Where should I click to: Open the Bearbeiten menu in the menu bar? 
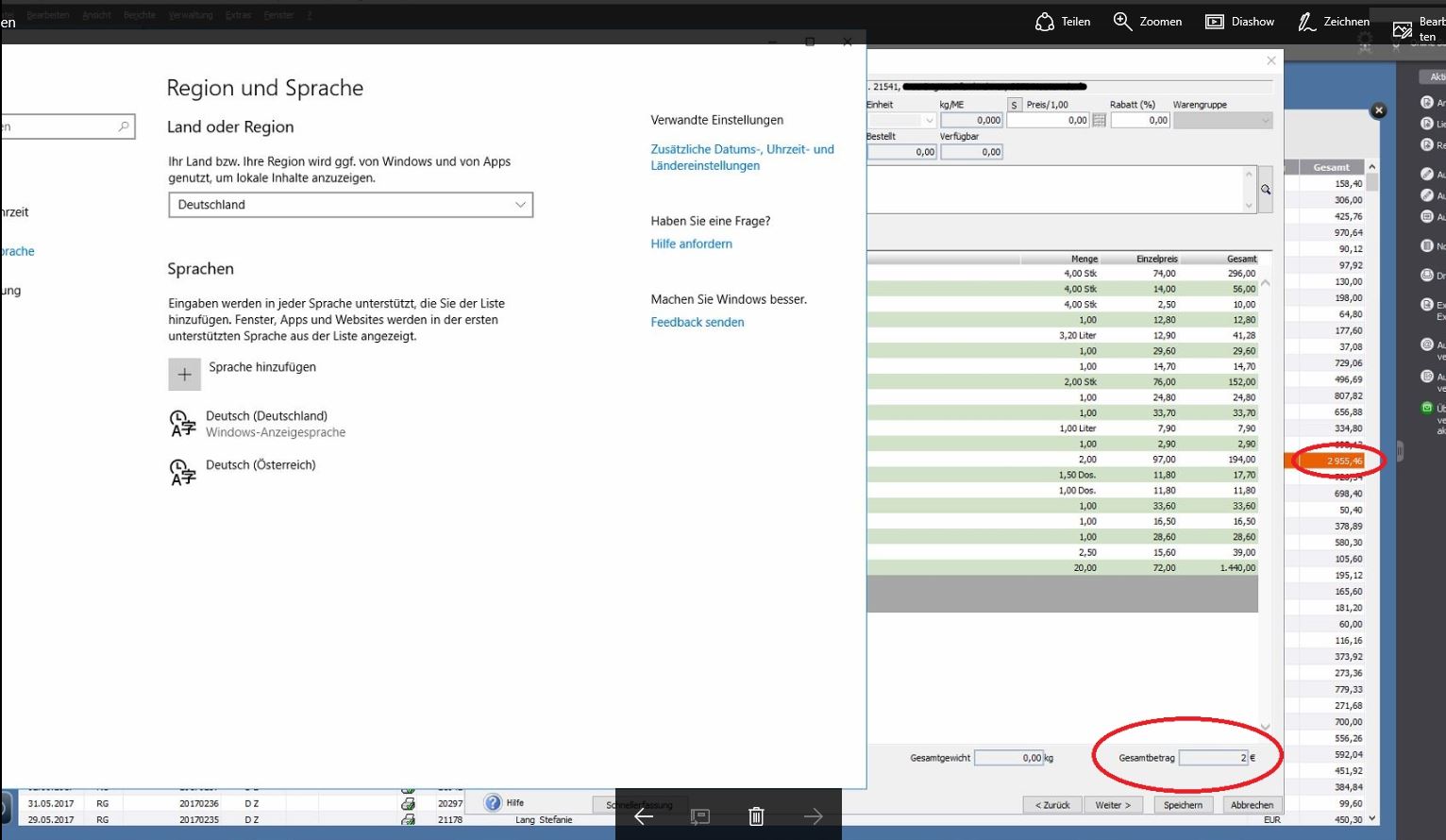tap(48, 15)
